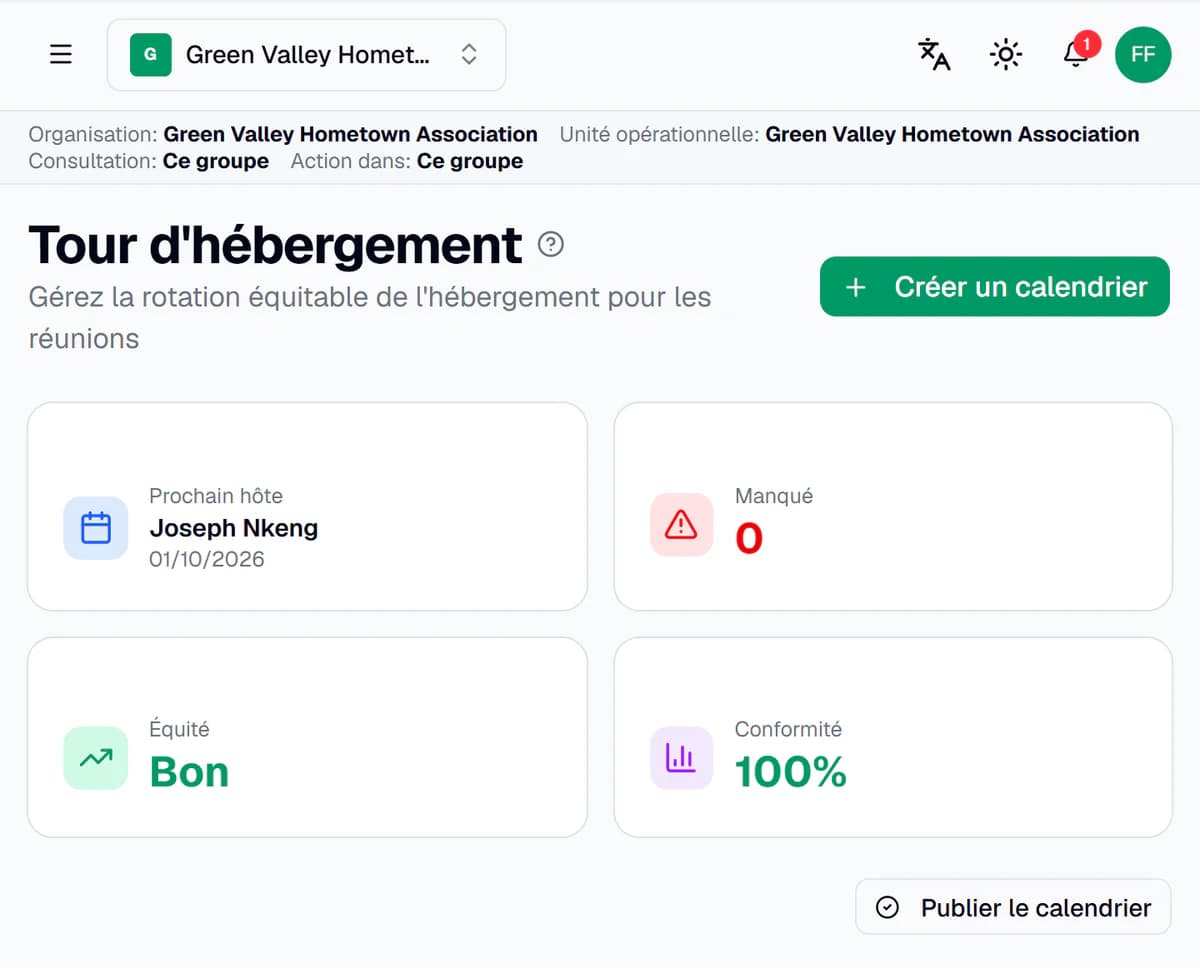Screen dimensions: 1200x968
Task: Click the blue calendar icon on Prochain hôte card
Action: tap(96, 527)
